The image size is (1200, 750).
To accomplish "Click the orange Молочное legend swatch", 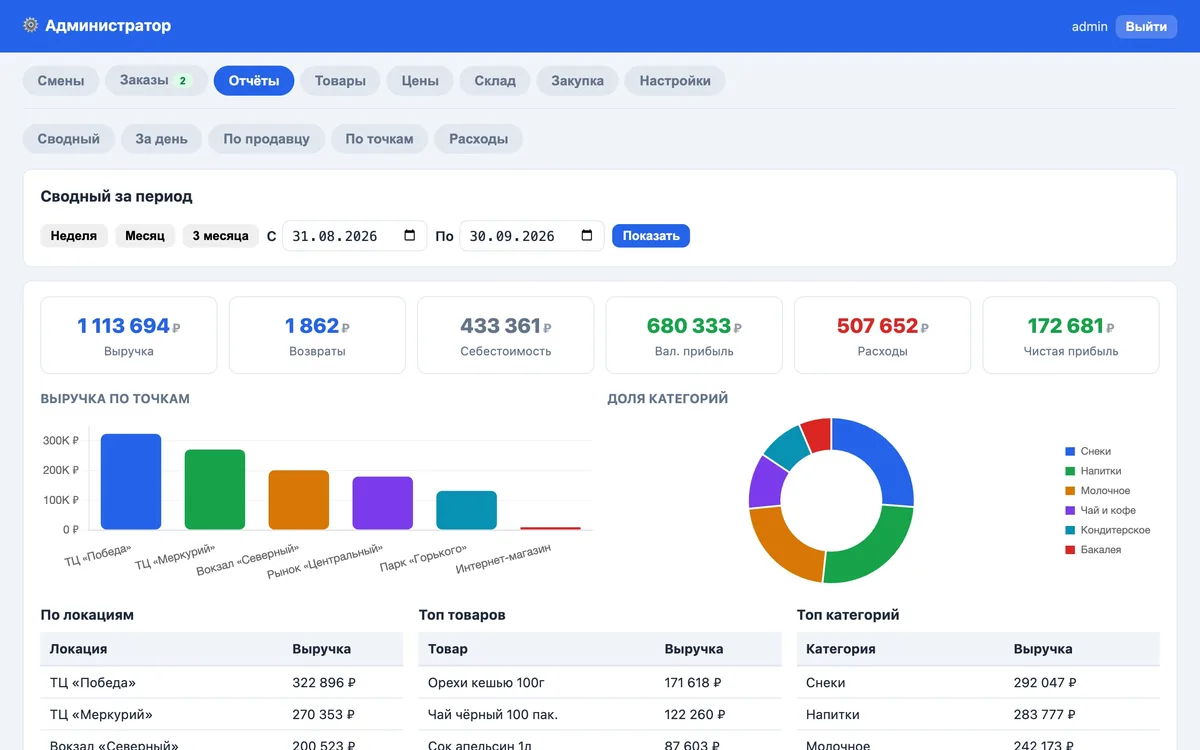I will 1070,491.
